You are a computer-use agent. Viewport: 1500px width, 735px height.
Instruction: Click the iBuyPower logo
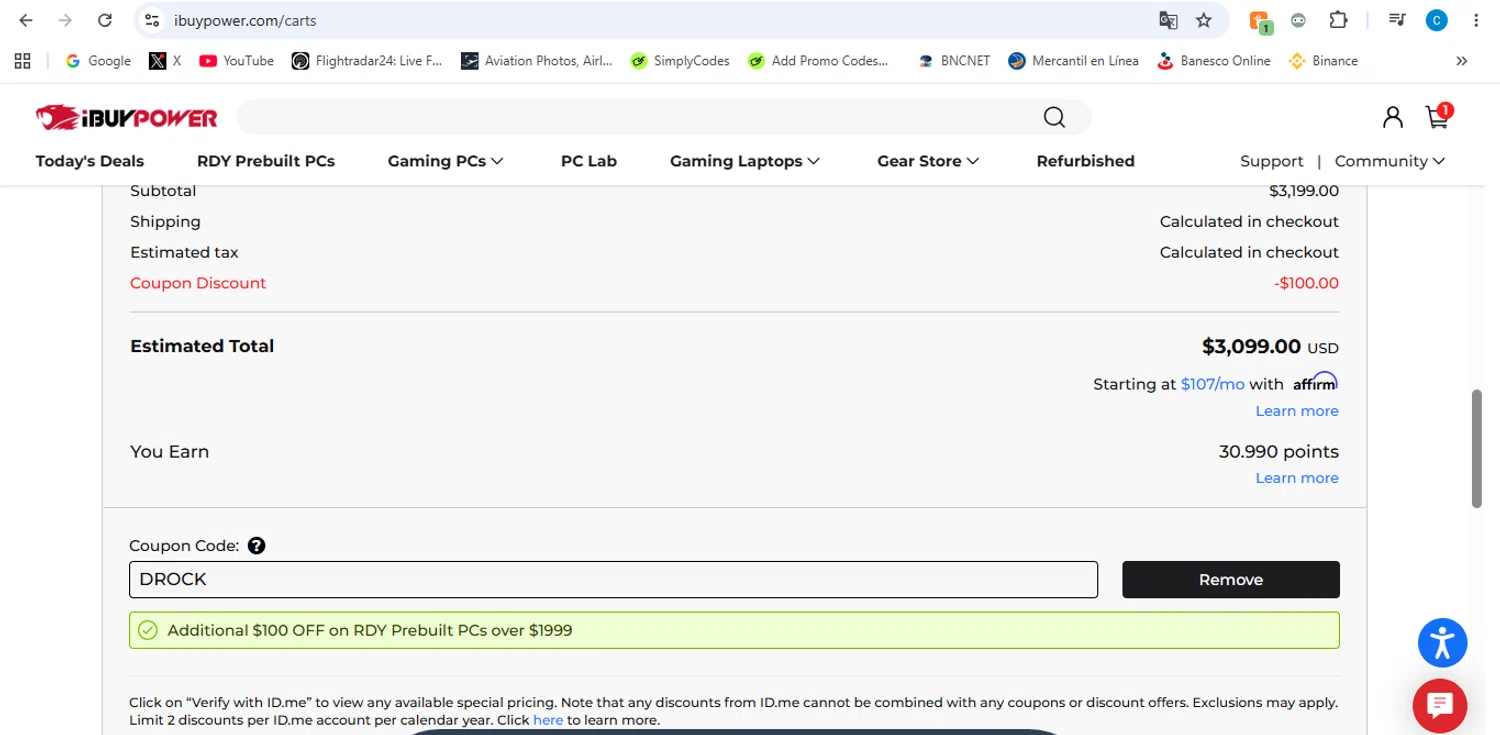pyautogui.click(x=126, y=118)
